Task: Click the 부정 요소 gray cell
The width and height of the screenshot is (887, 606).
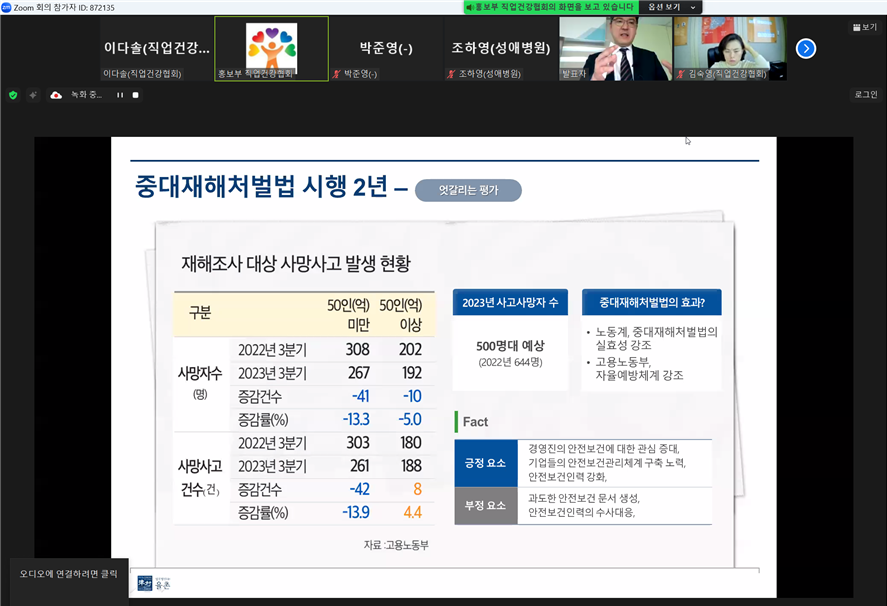Action: click(x=486, y=505)
